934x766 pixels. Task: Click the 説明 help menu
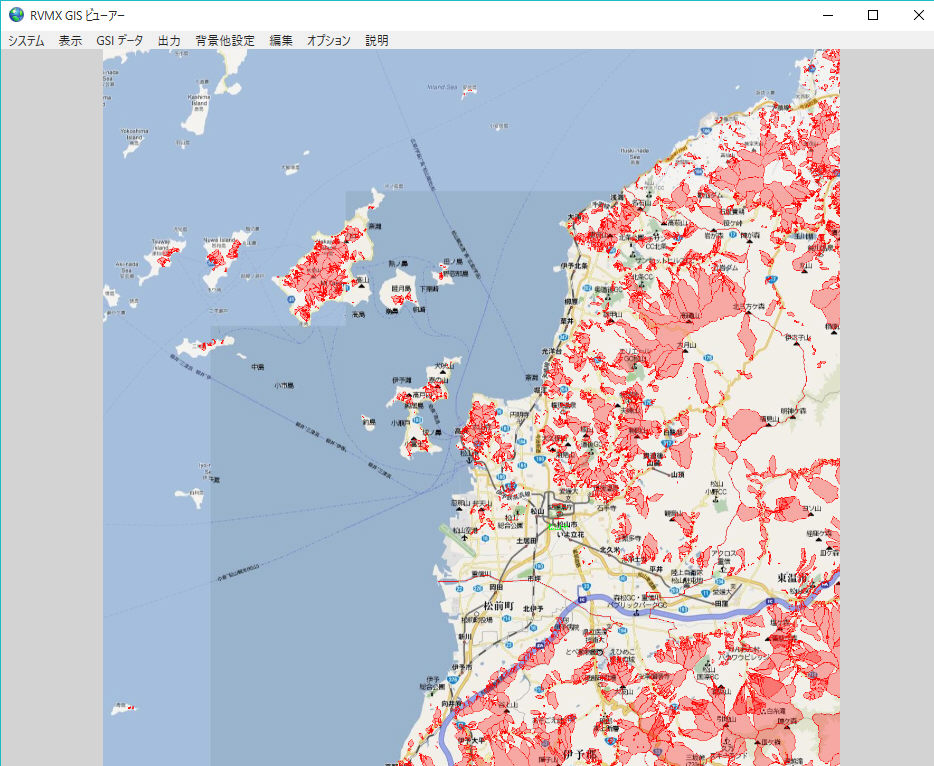tap(377, 41)
